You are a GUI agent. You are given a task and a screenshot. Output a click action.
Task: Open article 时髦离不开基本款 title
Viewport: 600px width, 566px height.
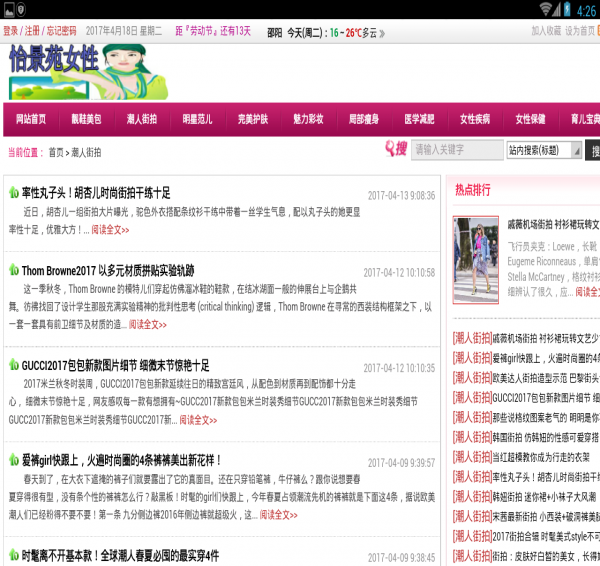(x=120, y=555)
